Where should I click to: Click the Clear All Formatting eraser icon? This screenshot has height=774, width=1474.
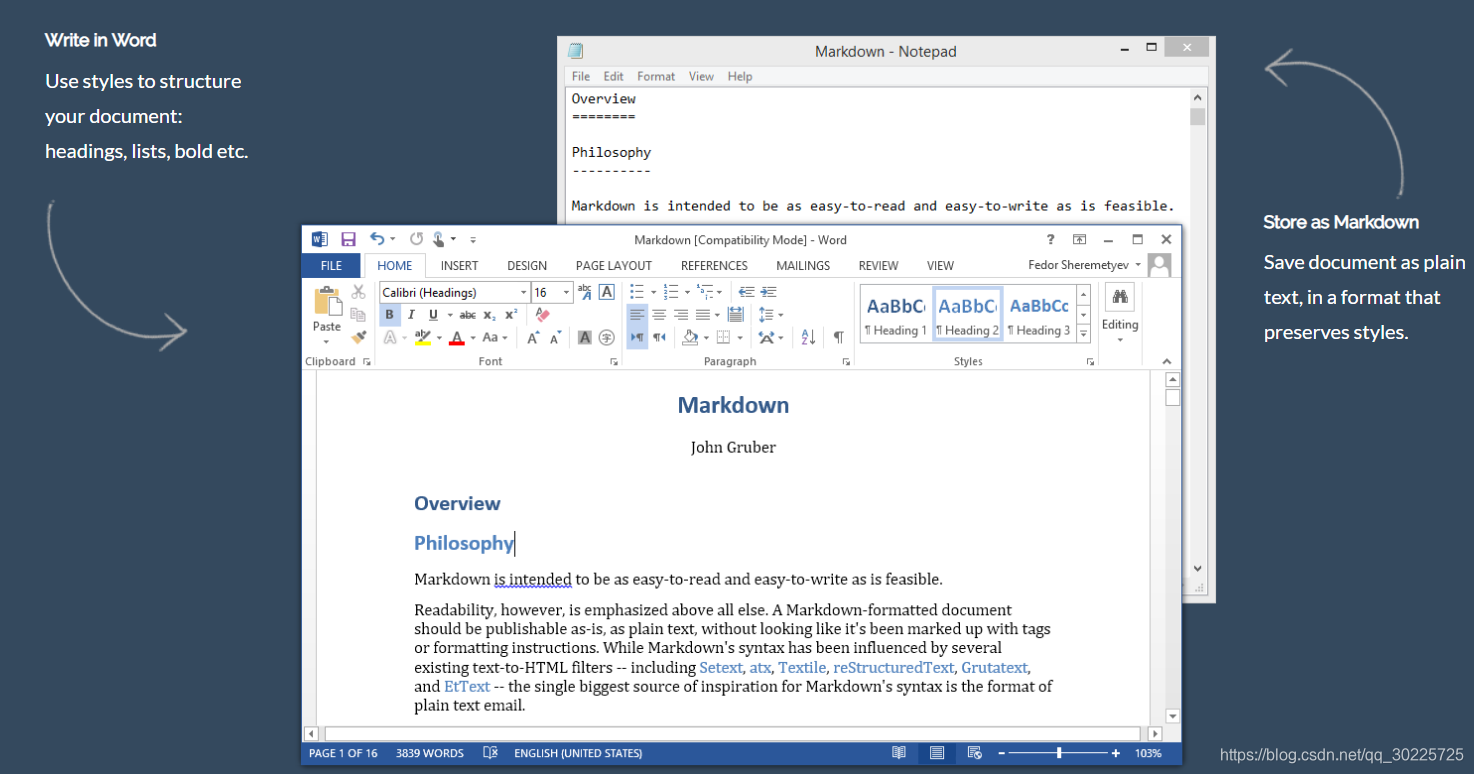pos(543,315)
